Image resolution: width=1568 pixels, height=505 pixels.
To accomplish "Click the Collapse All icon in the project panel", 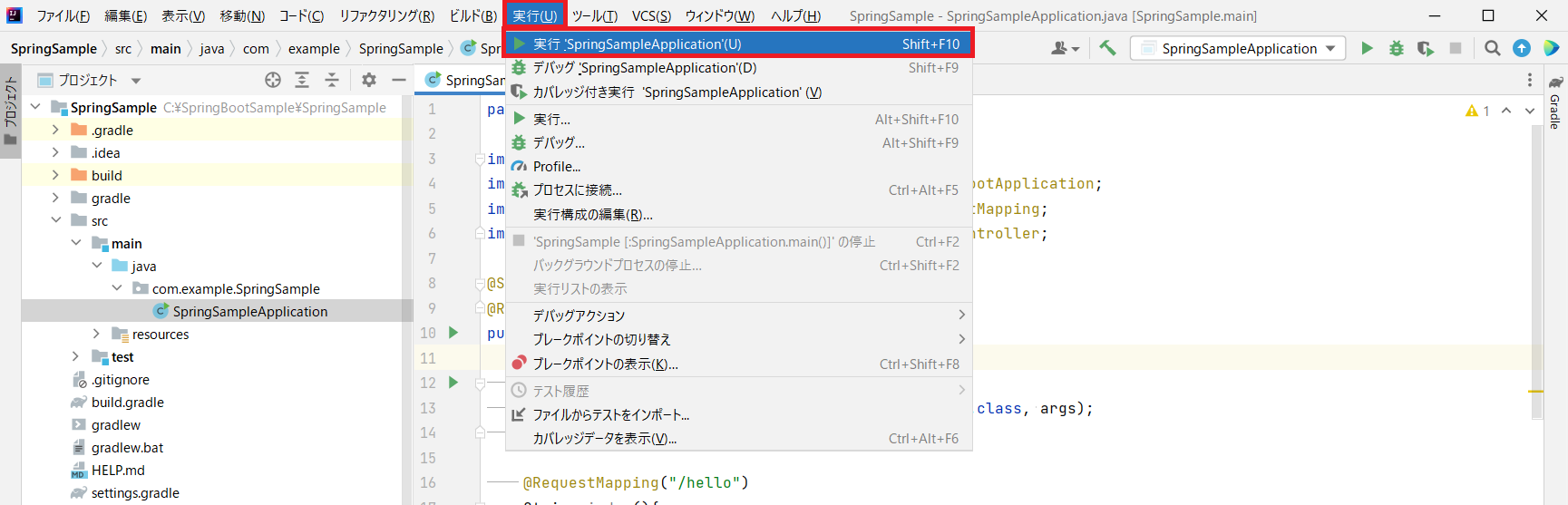I will click(332, 80).
